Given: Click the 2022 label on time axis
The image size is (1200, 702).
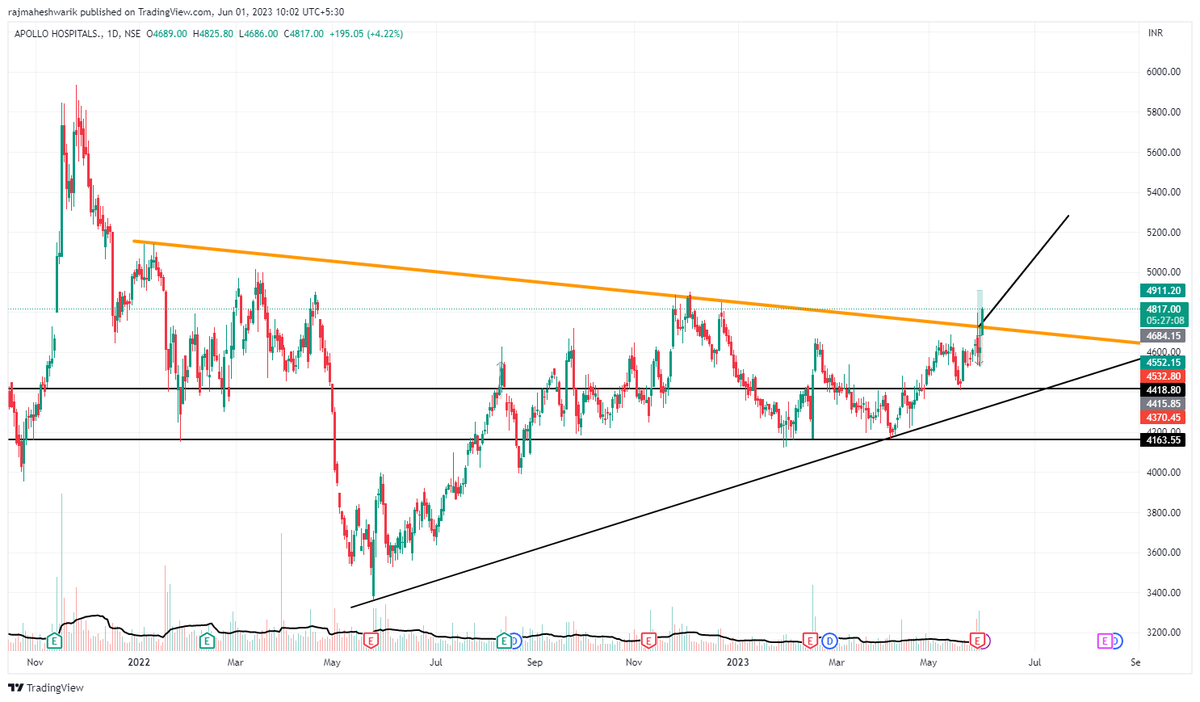Looking at the screenshot, I should tap(139, 662).
